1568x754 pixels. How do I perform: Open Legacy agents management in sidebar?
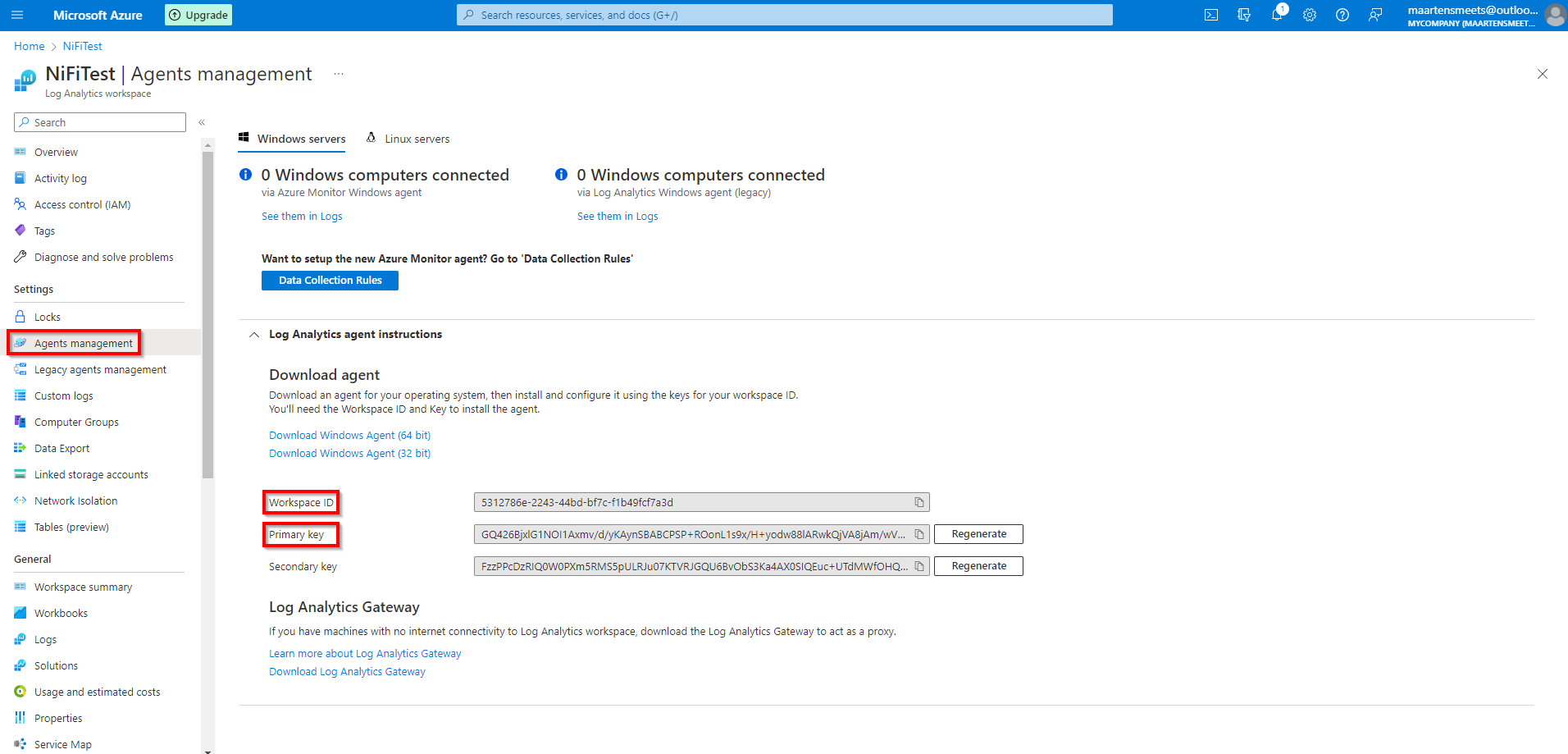tap(100, 370)
